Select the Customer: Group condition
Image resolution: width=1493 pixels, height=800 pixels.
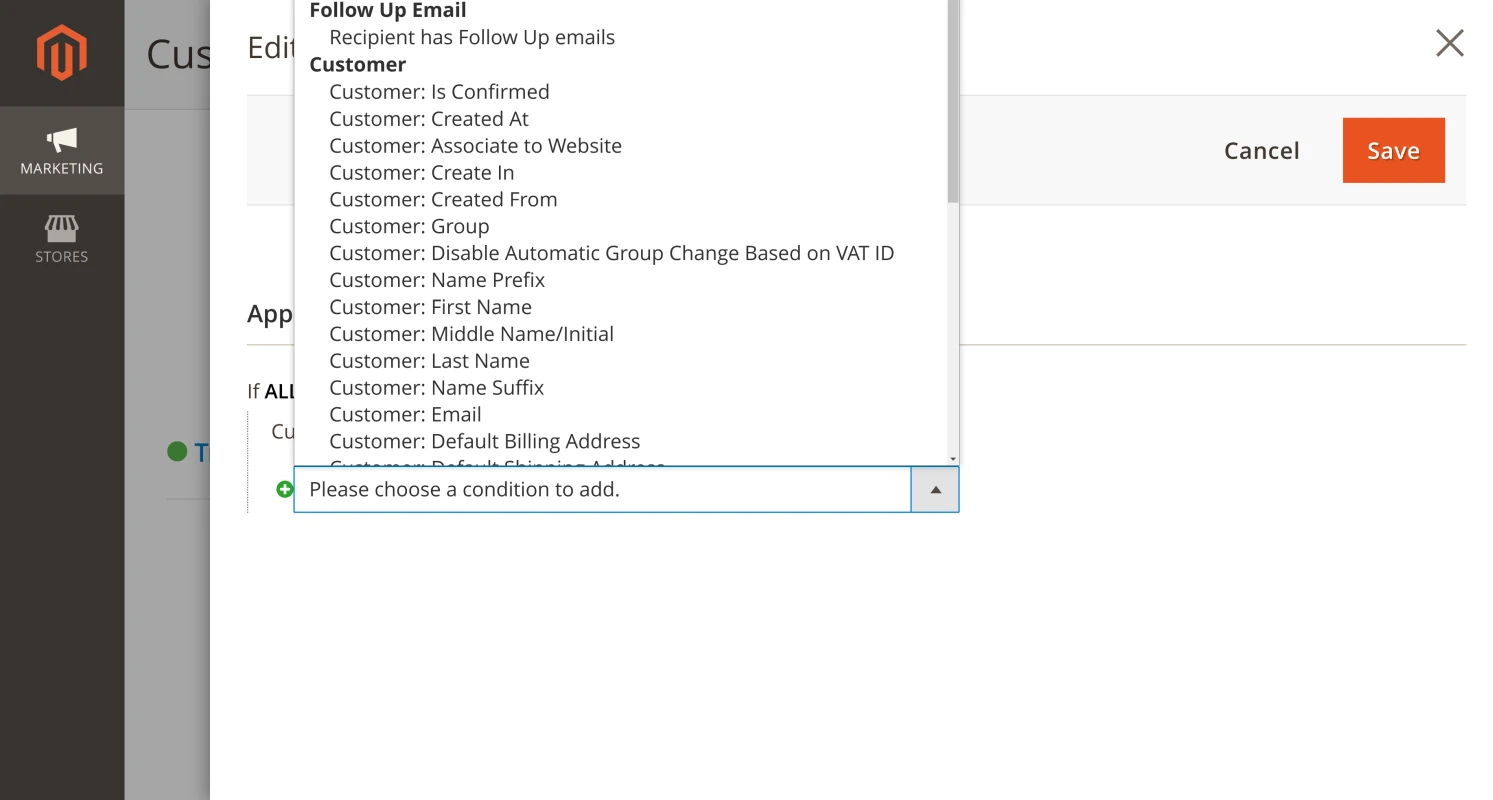409,226
